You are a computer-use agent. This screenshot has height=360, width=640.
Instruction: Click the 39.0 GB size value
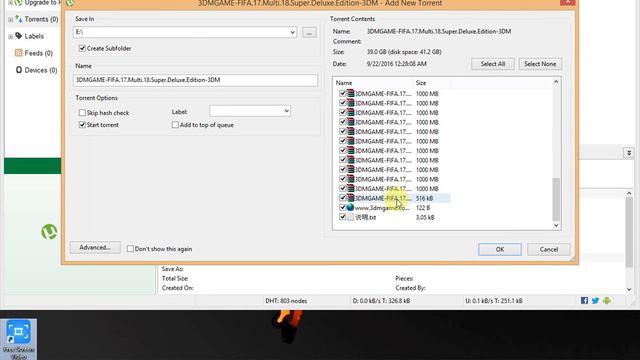pyautogui.click(x=404, y=52)
